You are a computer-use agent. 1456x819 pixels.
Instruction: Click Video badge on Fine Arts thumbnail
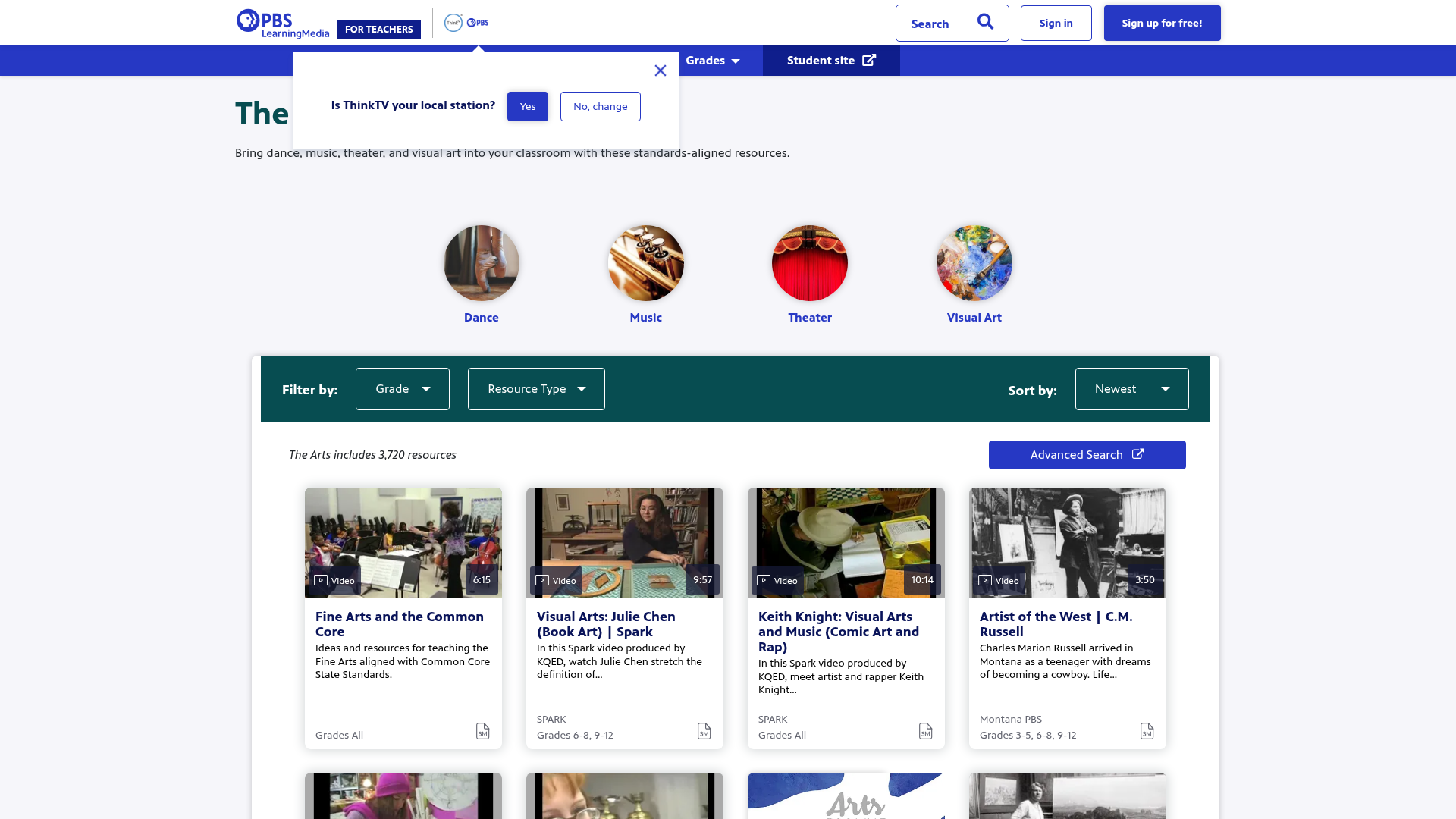334,580
